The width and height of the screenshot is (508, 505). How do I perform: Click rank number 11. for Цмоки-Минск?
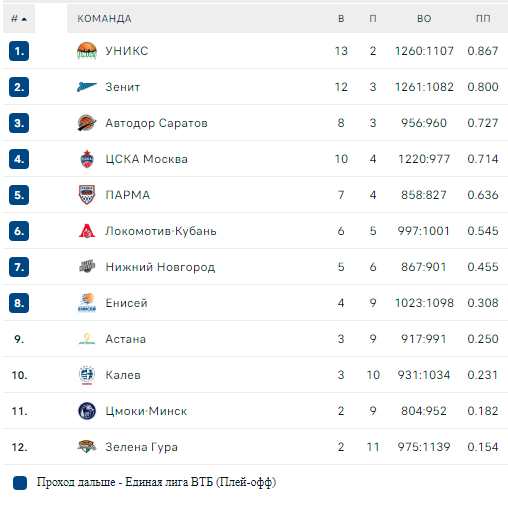(19, 411)
